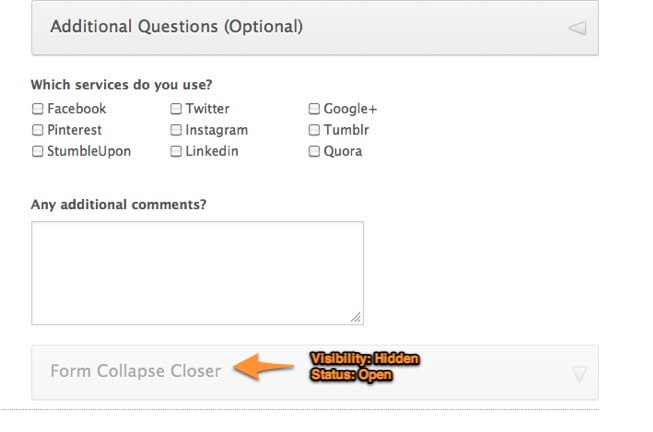Click the orange arrow annotation
This screenshot has height=432, width=653.
(265, 367)
